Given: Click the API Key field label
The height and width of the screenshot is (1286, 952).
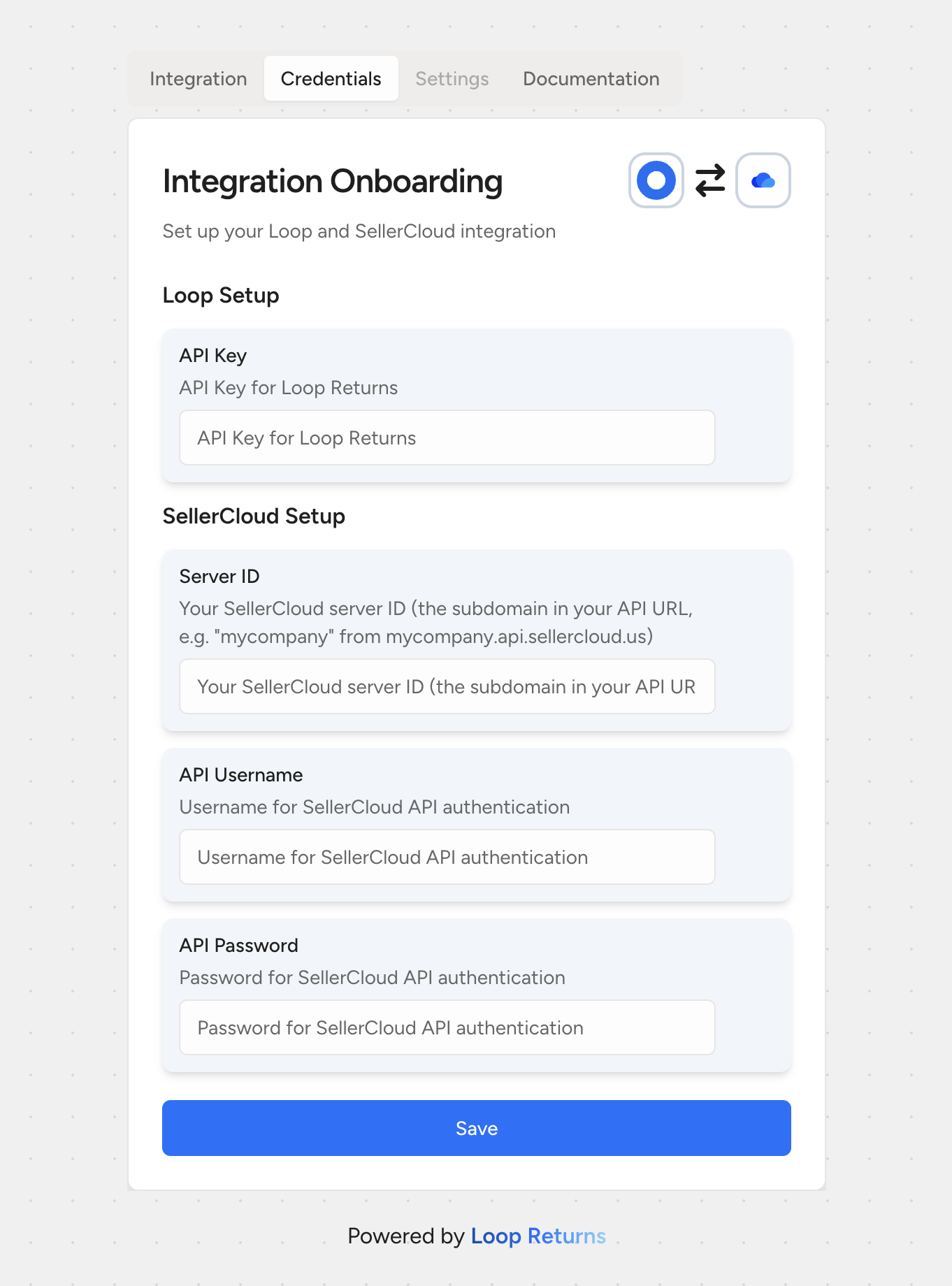Looking at the screenshot, I should (213, 356).
